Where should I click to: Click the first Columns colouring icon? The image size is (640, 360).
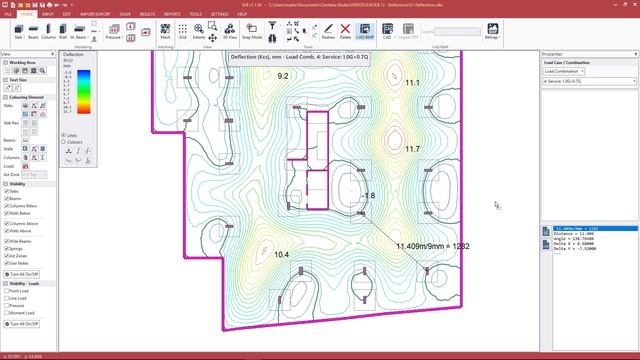[x=25, y=157]
